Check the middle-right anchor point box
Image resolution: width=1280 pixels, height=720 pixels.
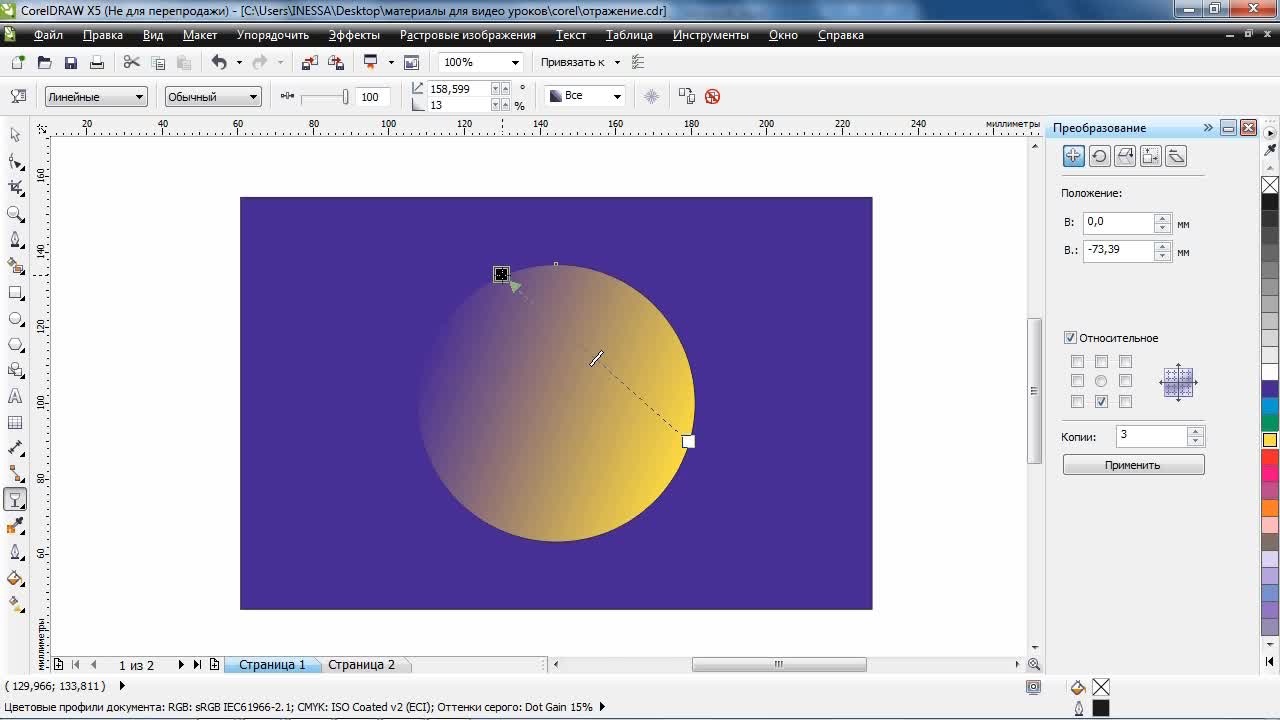pyautogui.click(x=1125, y=381)
